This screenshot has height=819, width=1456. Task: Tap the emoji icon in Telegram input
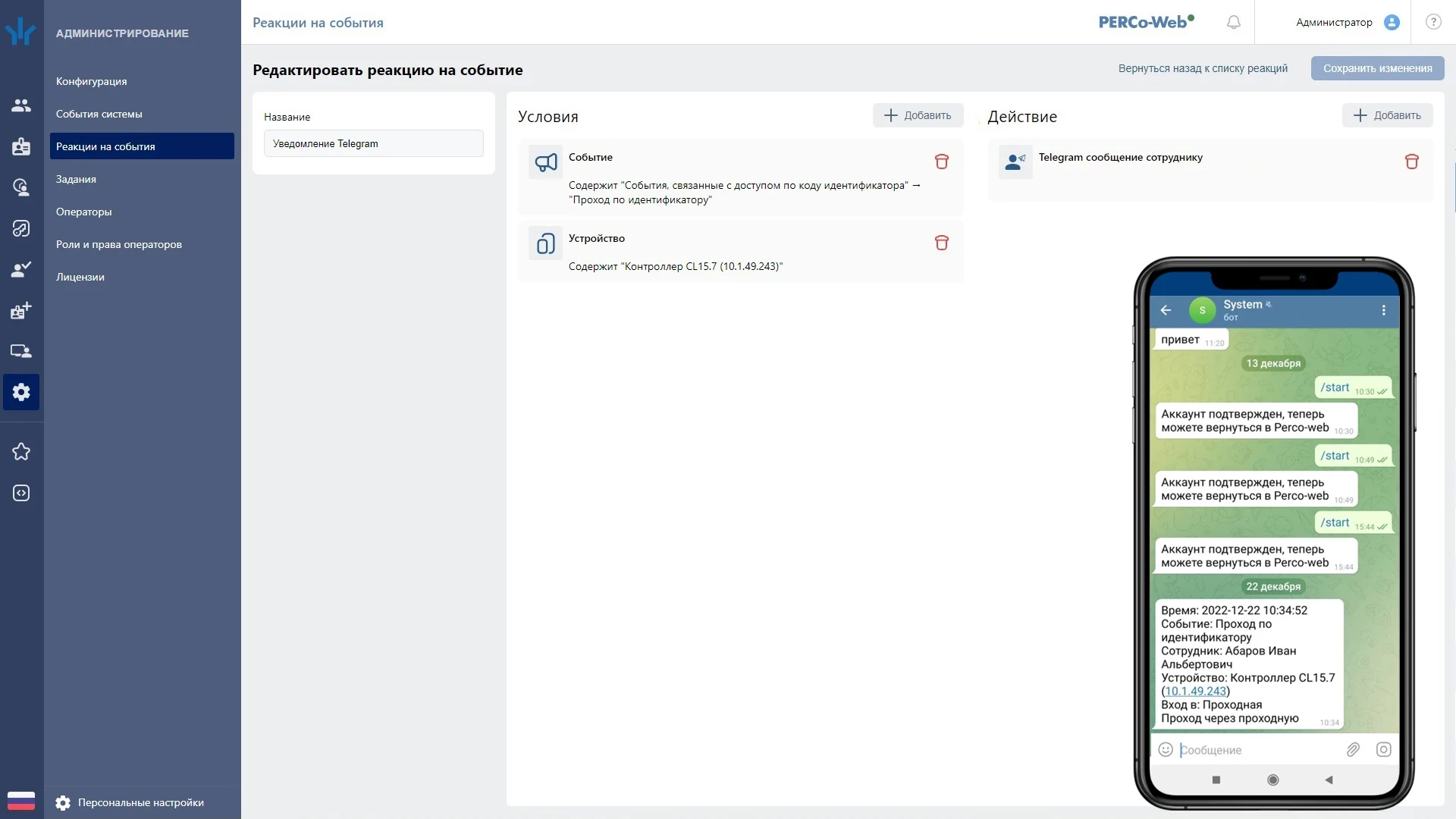pos(1166,750)
